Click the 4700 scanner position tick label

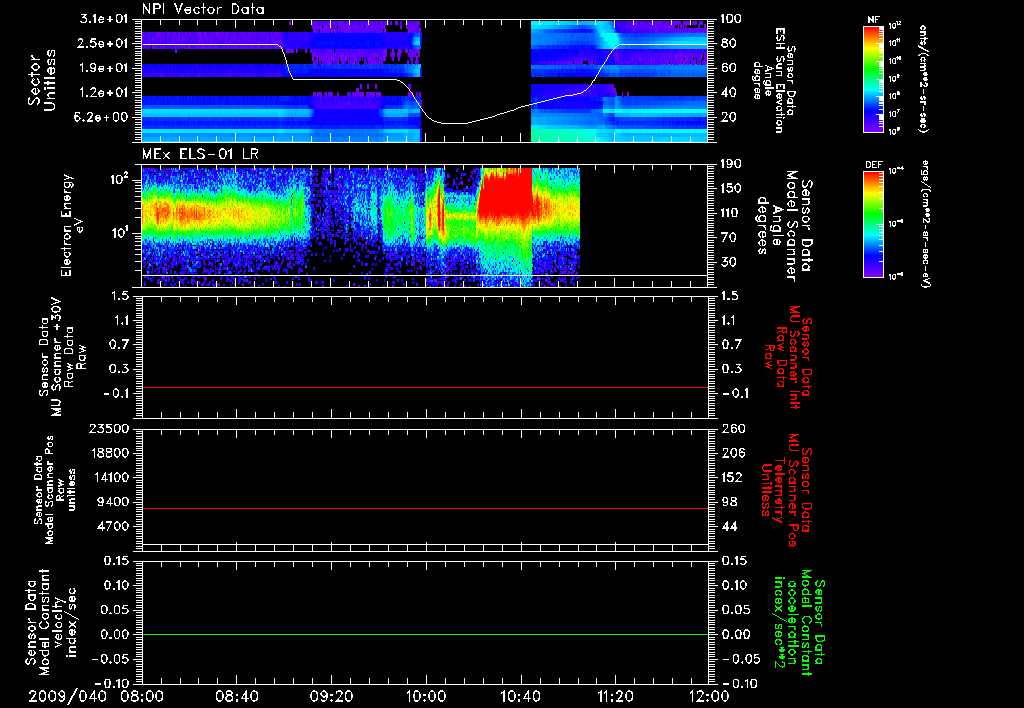pyautogui.click(x=113, y=526)
